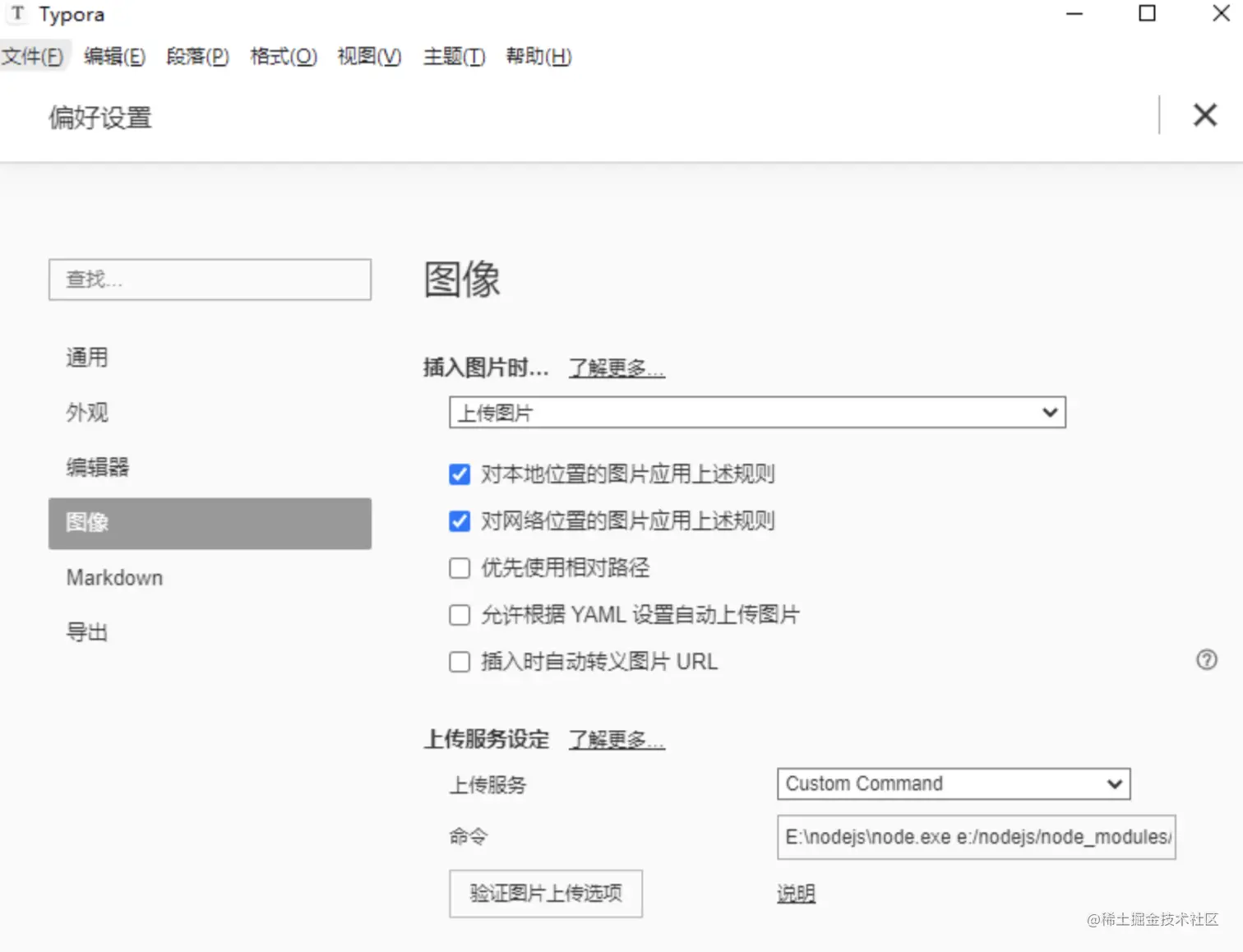This screenshot has height=952, width=1243.
Task: Select the 外观 settings category
Action: coord(210,413)
